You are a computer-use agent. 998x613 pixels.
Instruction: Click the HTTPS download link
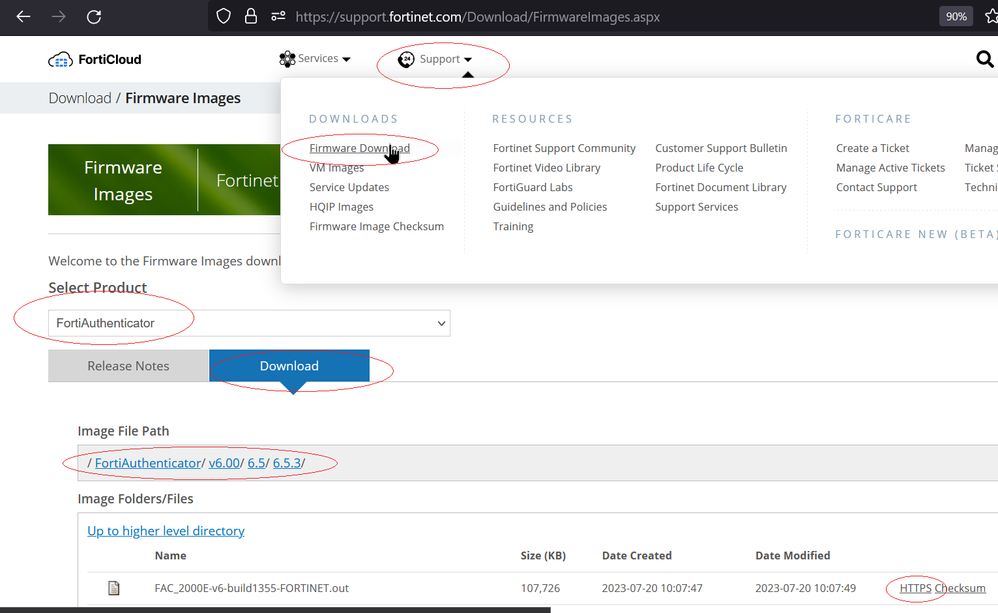915,588
